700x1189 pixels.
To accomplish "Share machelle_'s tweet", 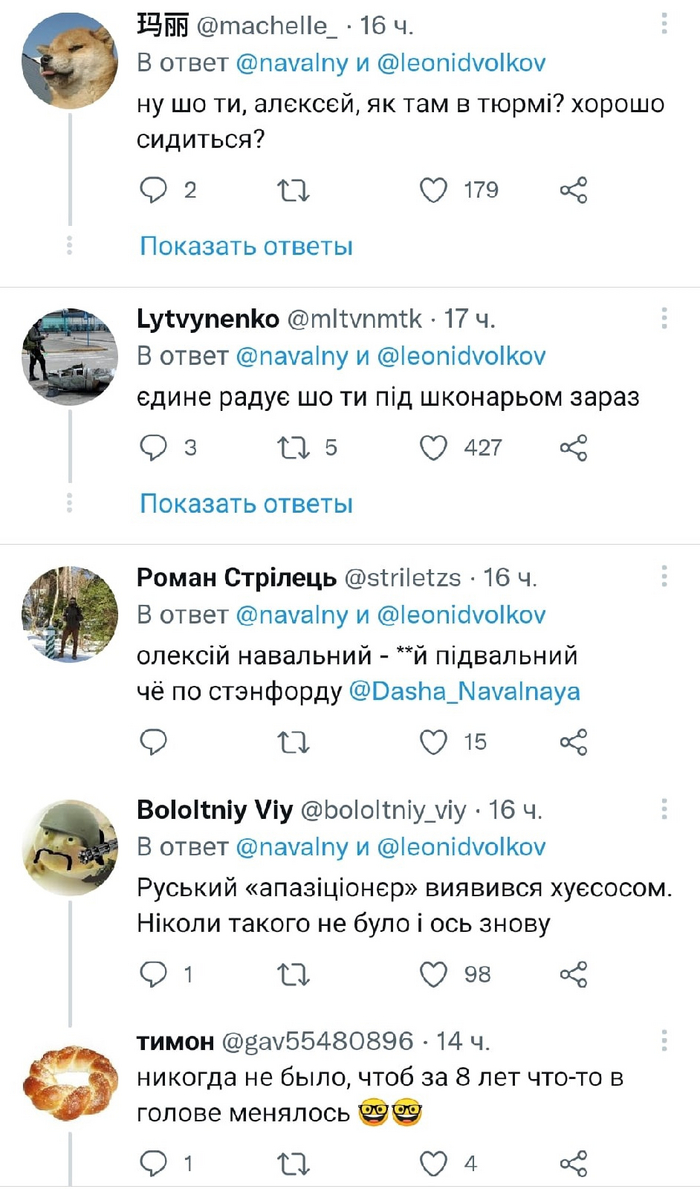I will [573, 190].
